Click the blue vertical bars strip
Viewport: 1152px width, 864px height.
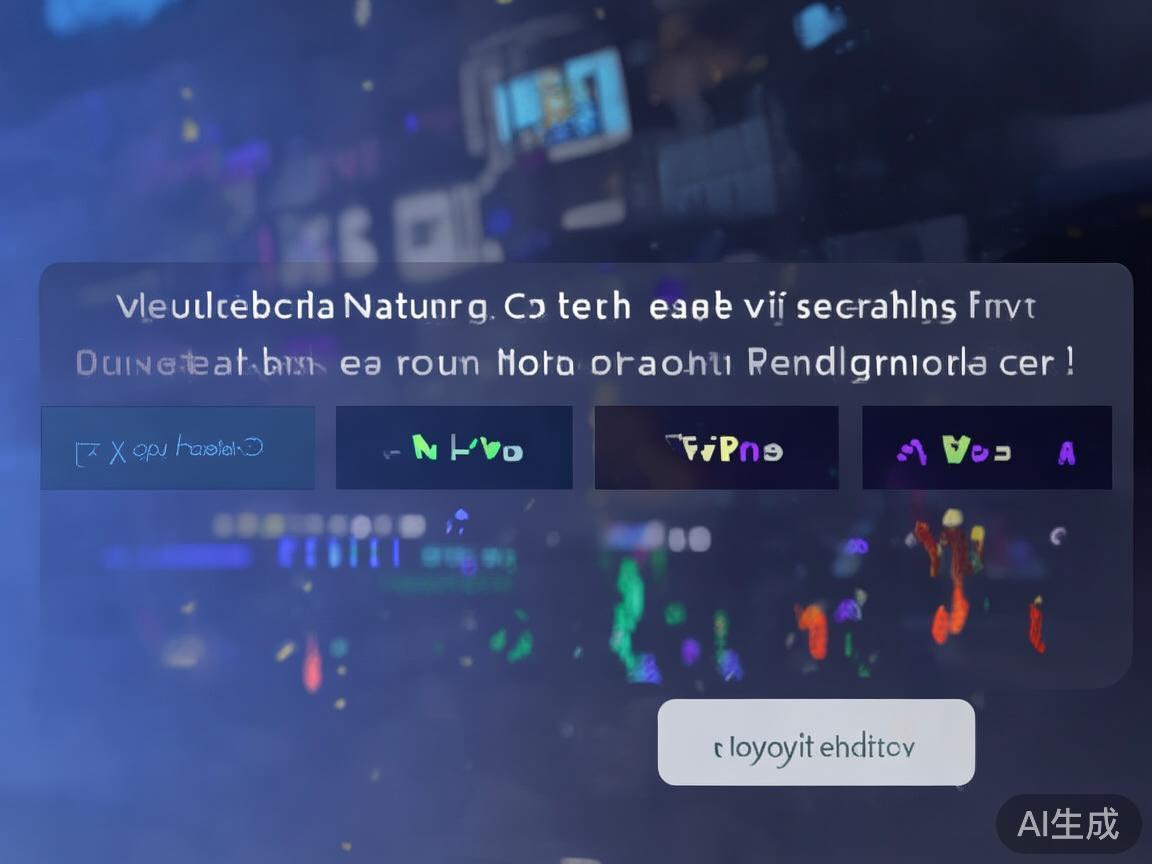click(339, 552)
